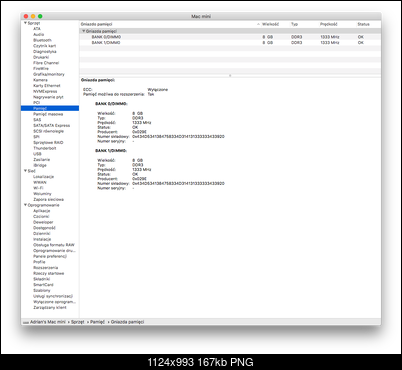Collapse the Sieć section in sidebar
The width and height of the screenshot is (402, 370).
click(25, 171)
